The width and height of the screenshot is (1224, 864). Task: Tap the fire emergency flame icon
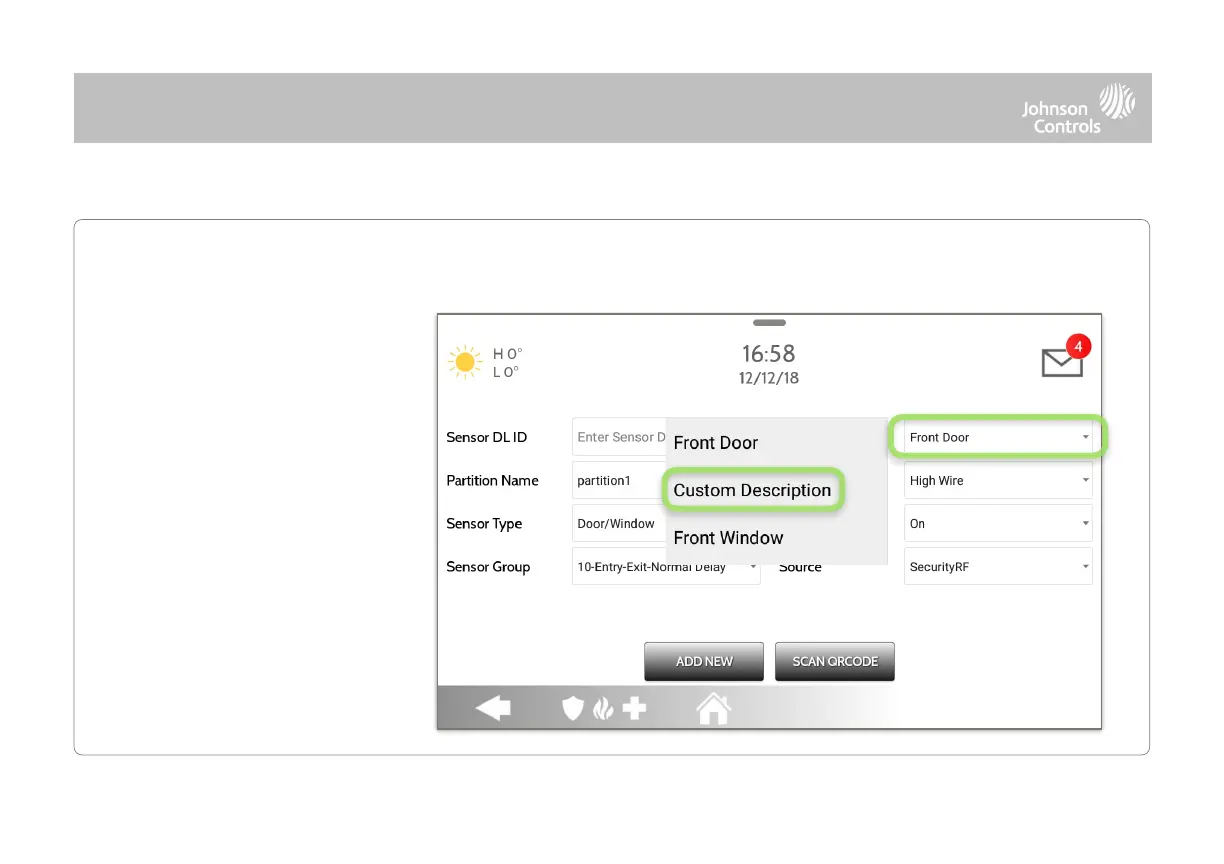click(x=602, y=709)
